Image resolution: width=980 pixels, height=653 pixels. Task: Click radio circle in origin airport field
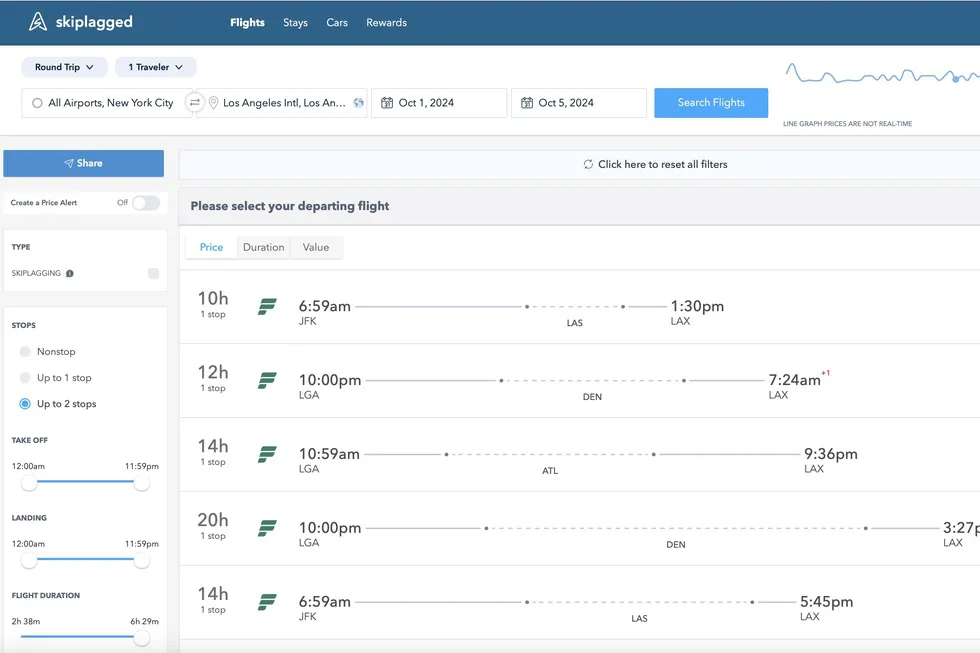tap(38, 102)
